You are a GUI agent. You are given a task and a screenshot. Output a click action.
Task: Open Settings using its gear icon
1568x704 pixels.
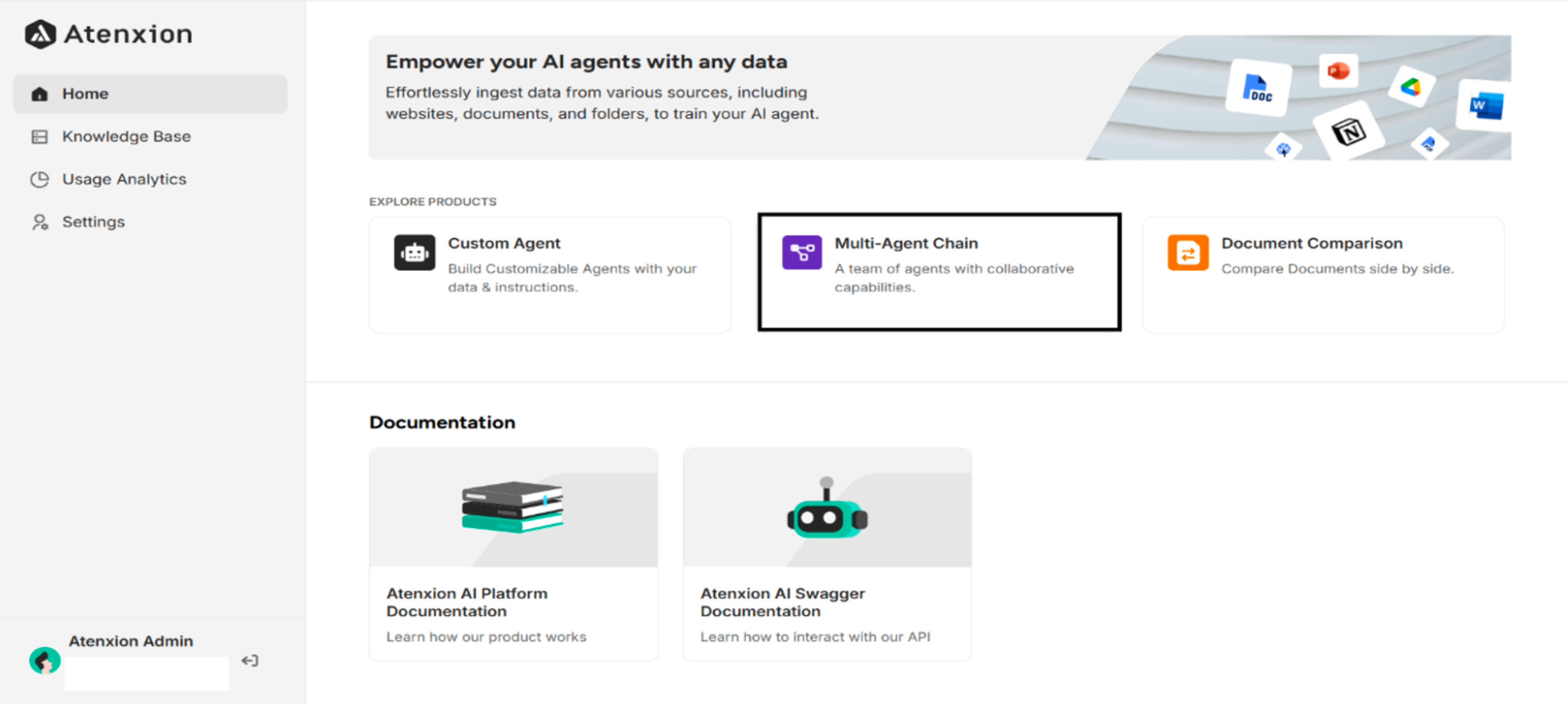click(39, 221)
